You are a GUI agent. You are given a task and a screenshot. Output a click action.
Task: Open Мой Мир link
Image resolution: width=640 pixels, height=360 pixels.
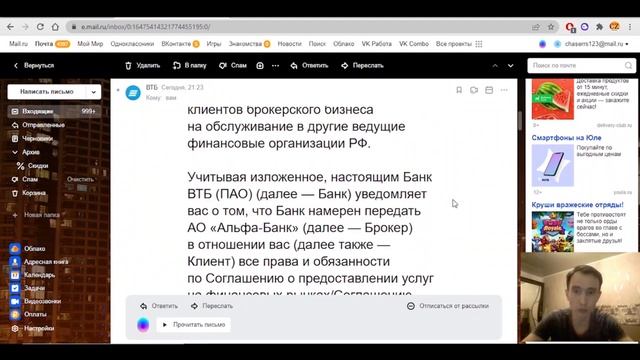pos(90,44)
